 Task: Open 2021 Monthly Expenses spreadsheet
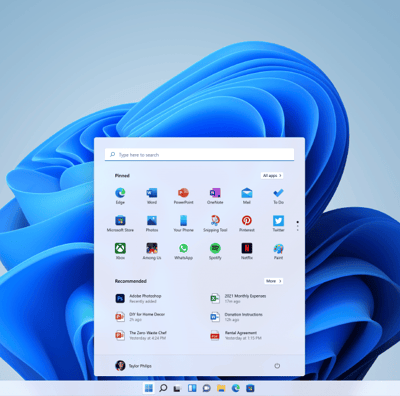(238, 298)
